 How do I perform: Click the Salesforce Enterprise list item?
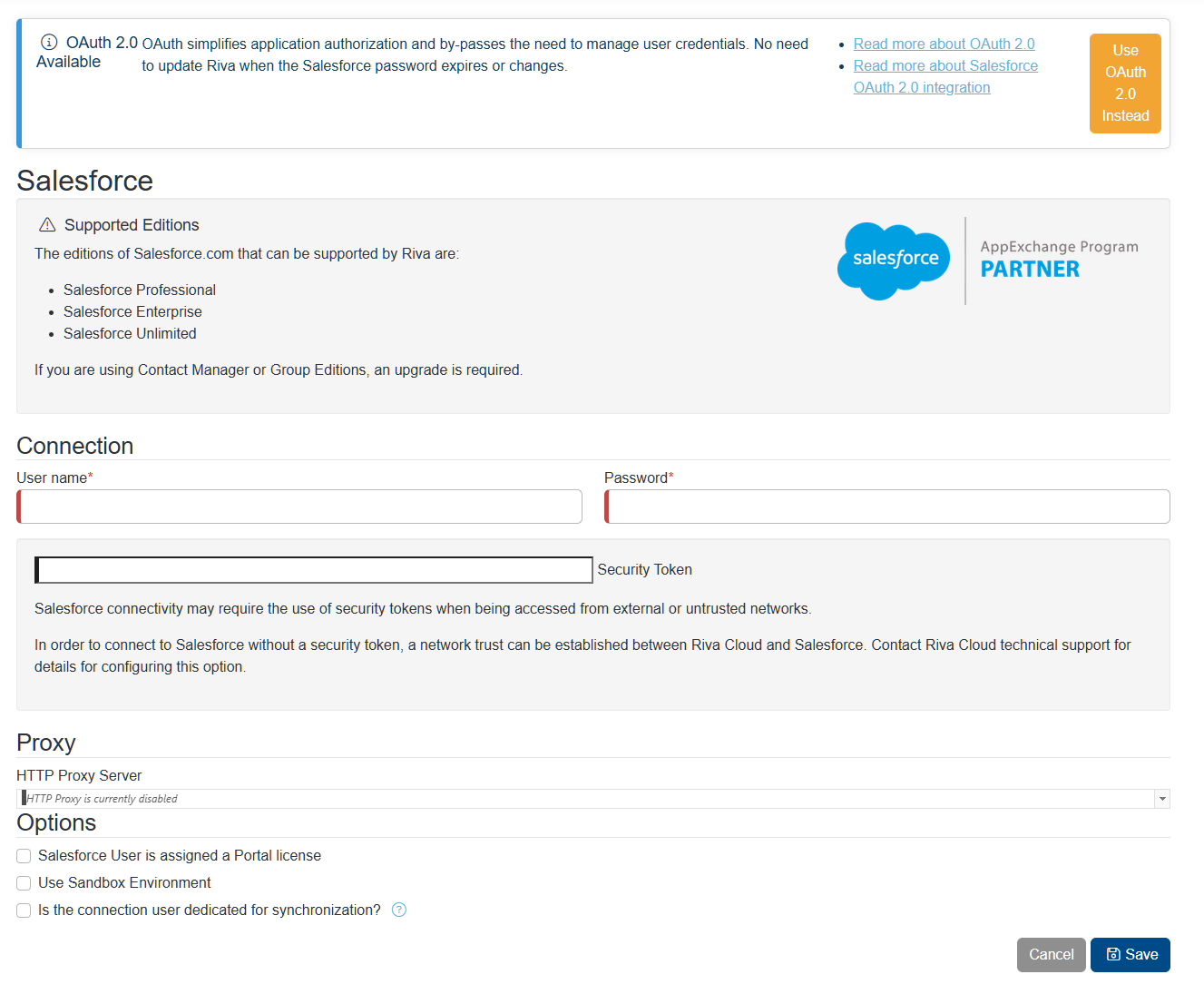pyautogui.click(x=132, y=311)
